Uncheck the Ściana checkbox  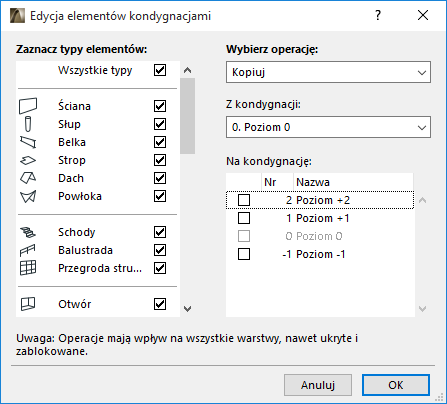[x=160, y=106]
